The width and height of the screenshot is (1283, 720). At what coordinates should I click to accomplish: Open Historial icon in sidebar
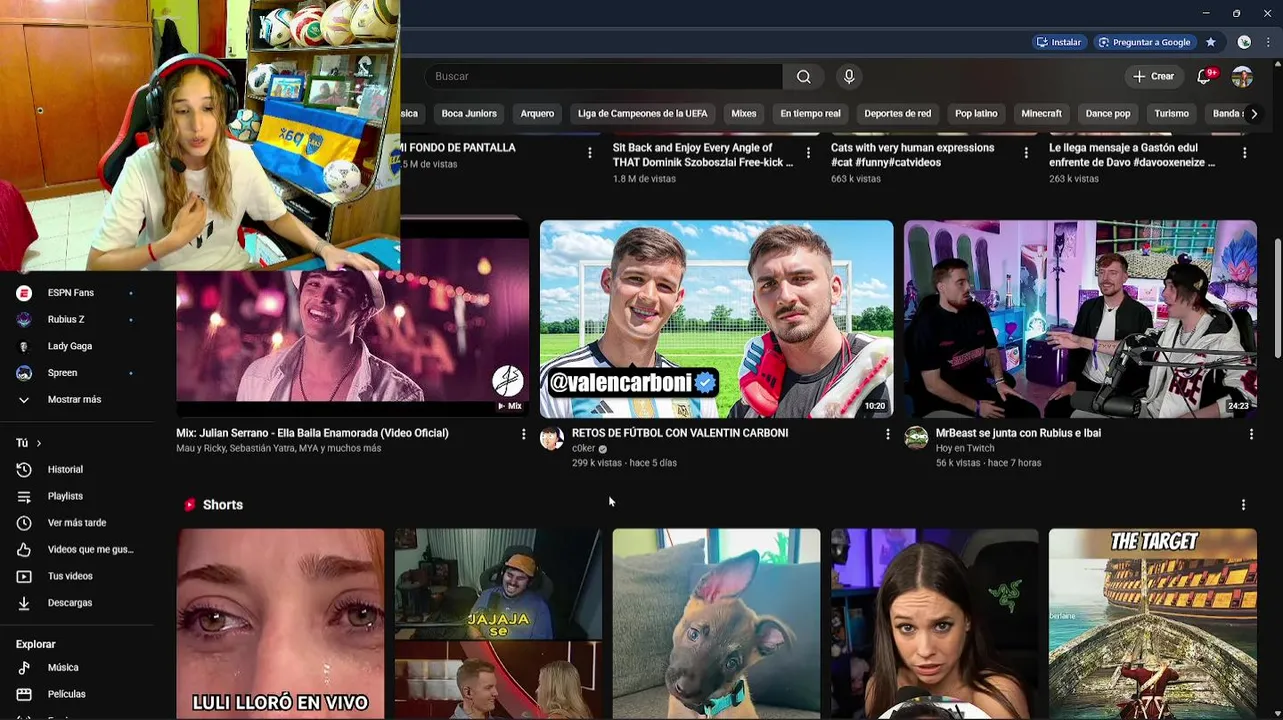pyautogui.click(x=24, y=470)
